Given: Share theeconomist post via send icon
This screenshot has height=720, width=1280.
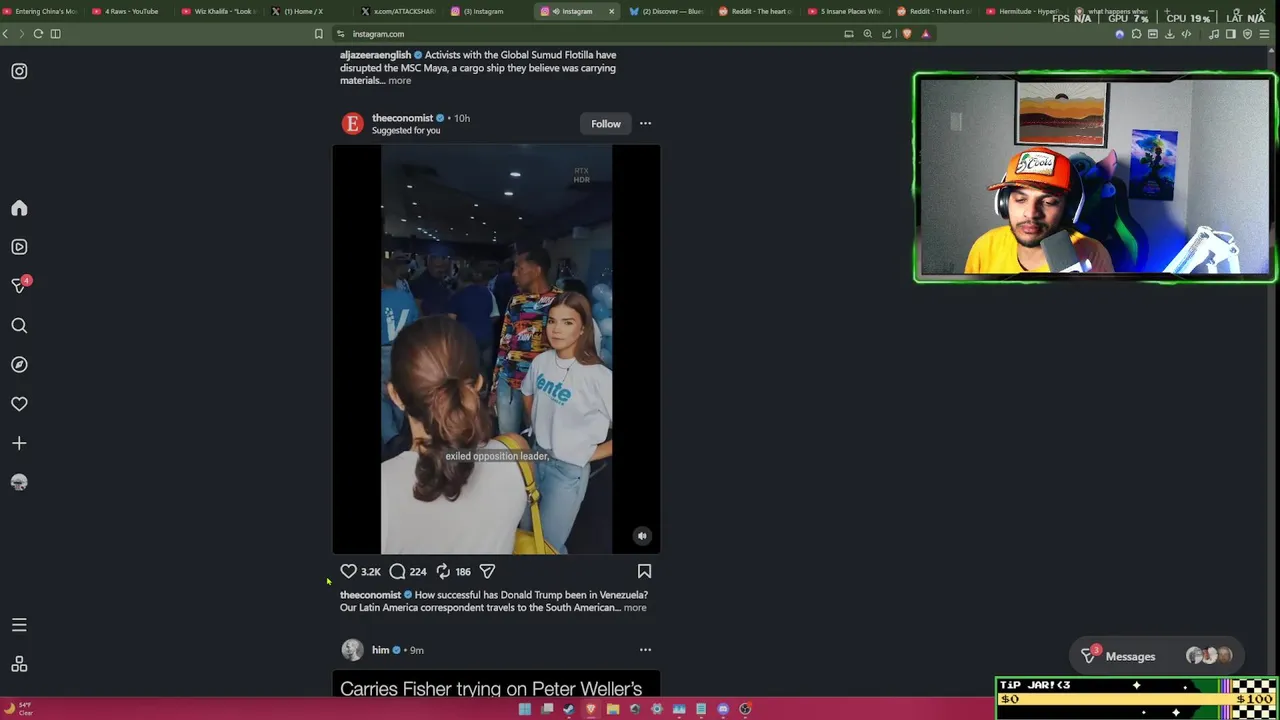Looking at the screenshot, I should click(x=487, y=571).
